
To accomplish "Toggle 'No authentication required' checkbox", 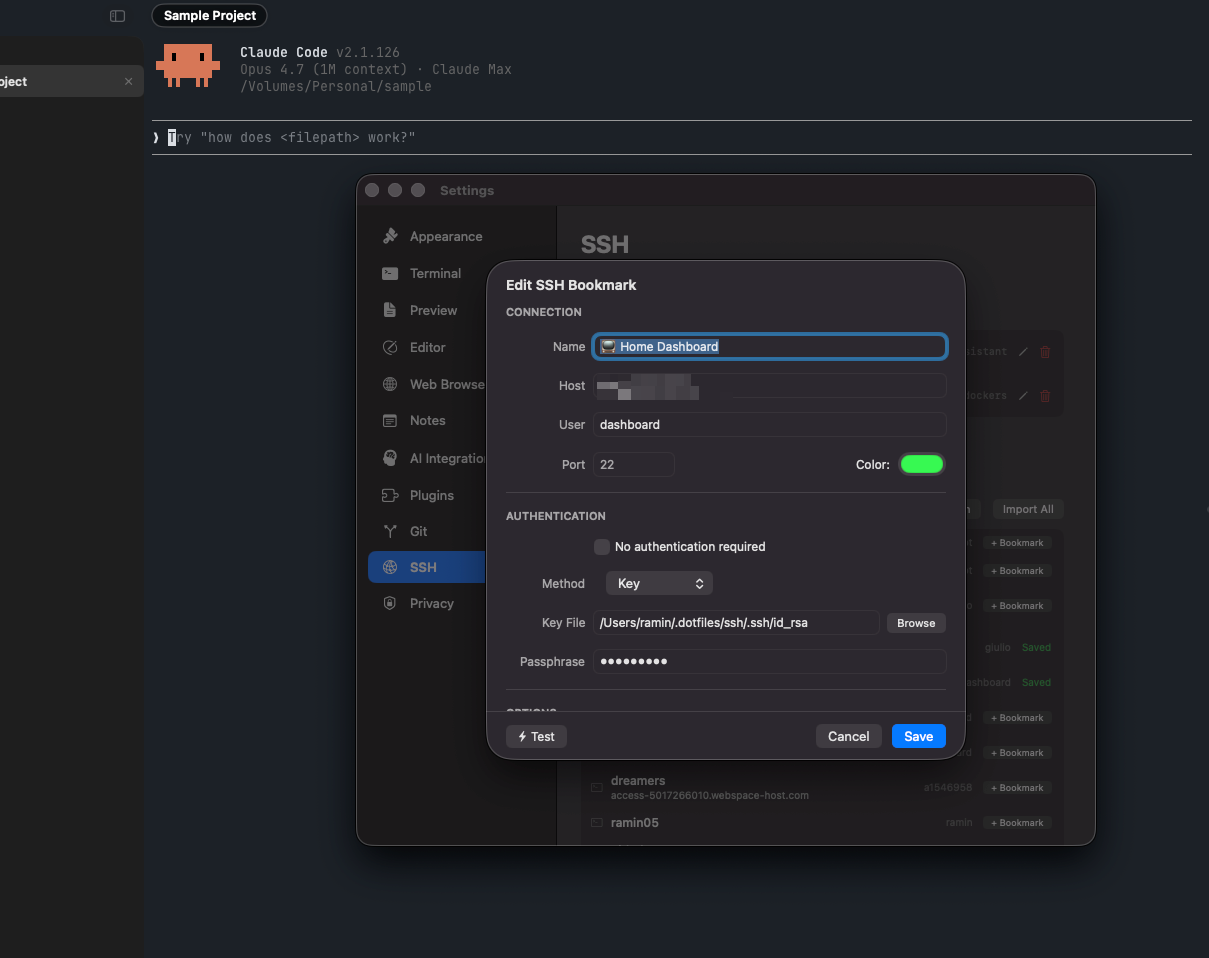I will click(x=602, y=547).
